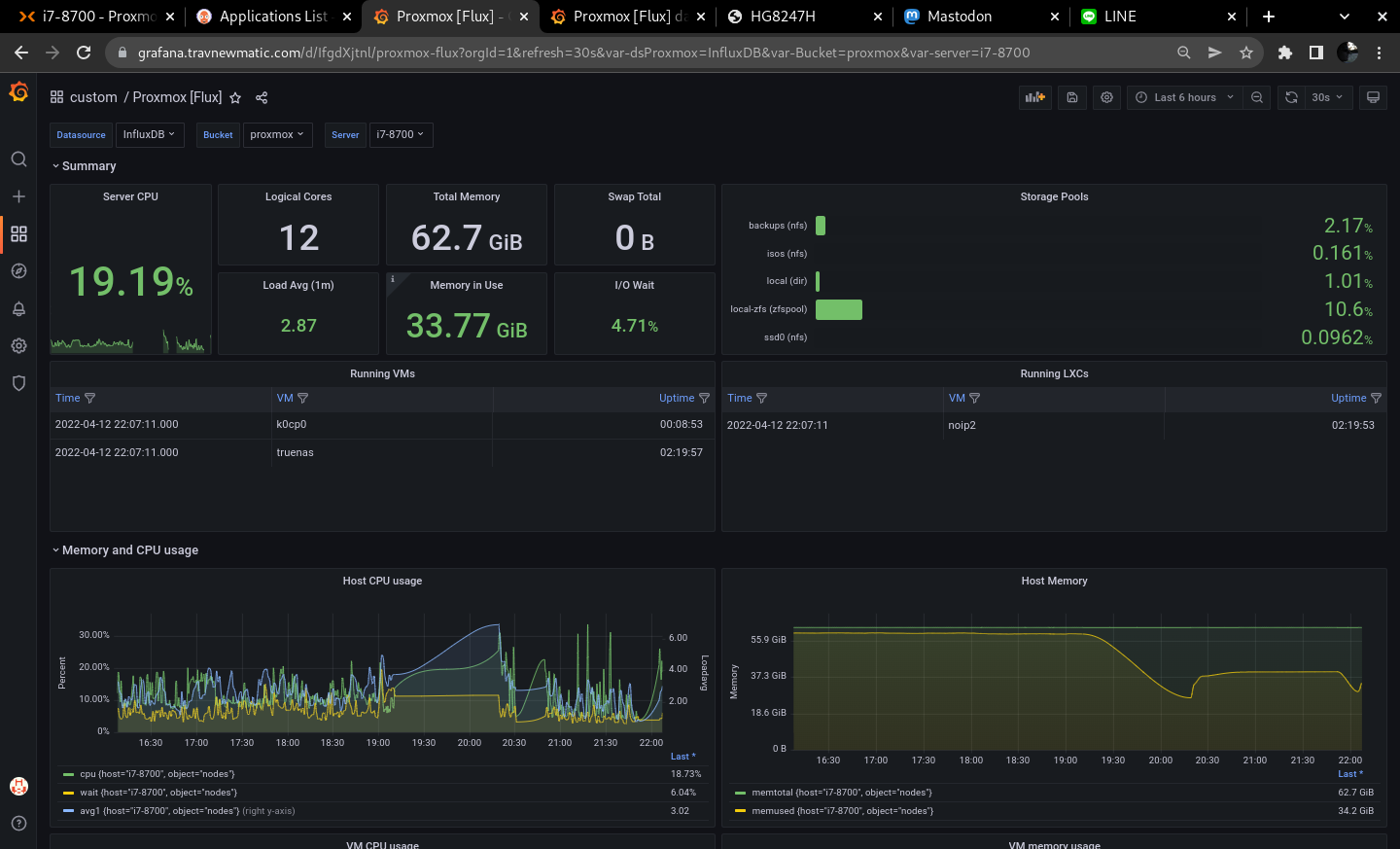Bookmark this page with the star
1400x849 pixels.
1246,53
